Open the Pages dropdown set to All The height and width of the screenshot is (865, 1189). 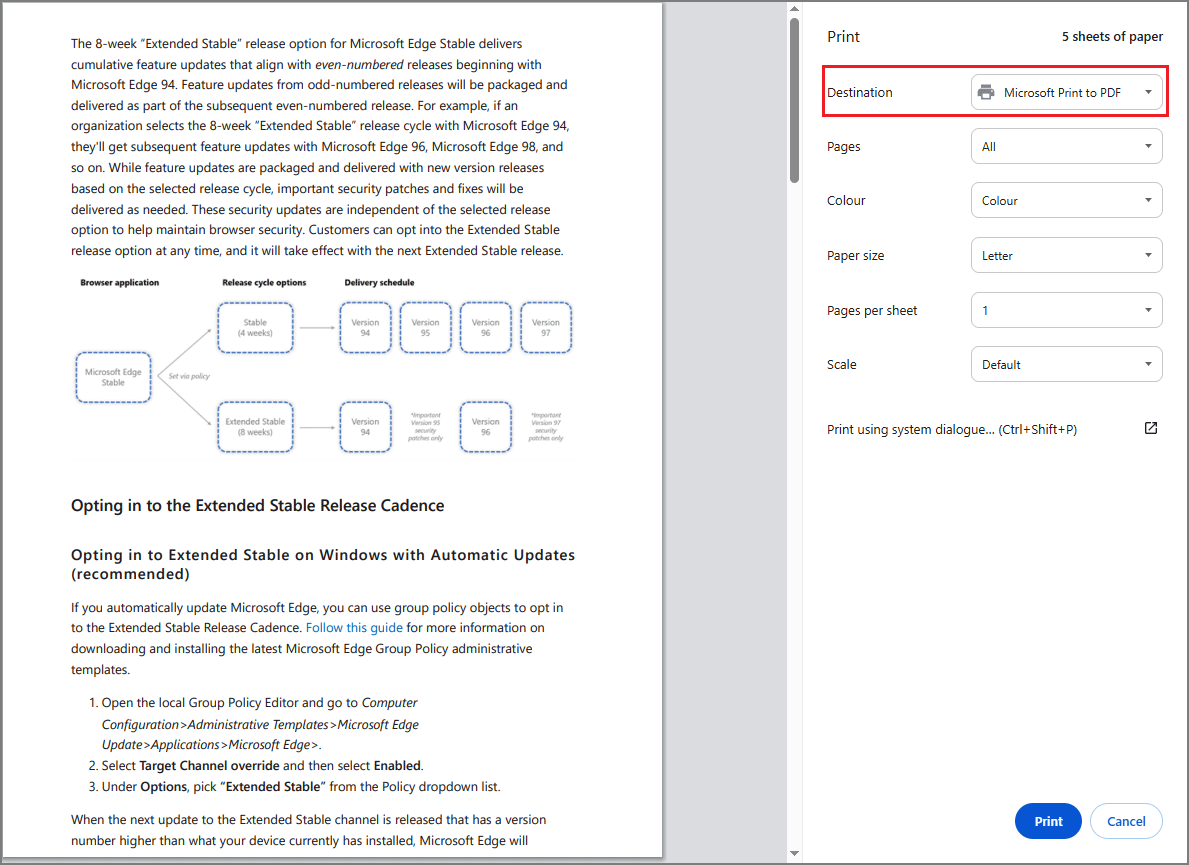tap(1066, 146)
